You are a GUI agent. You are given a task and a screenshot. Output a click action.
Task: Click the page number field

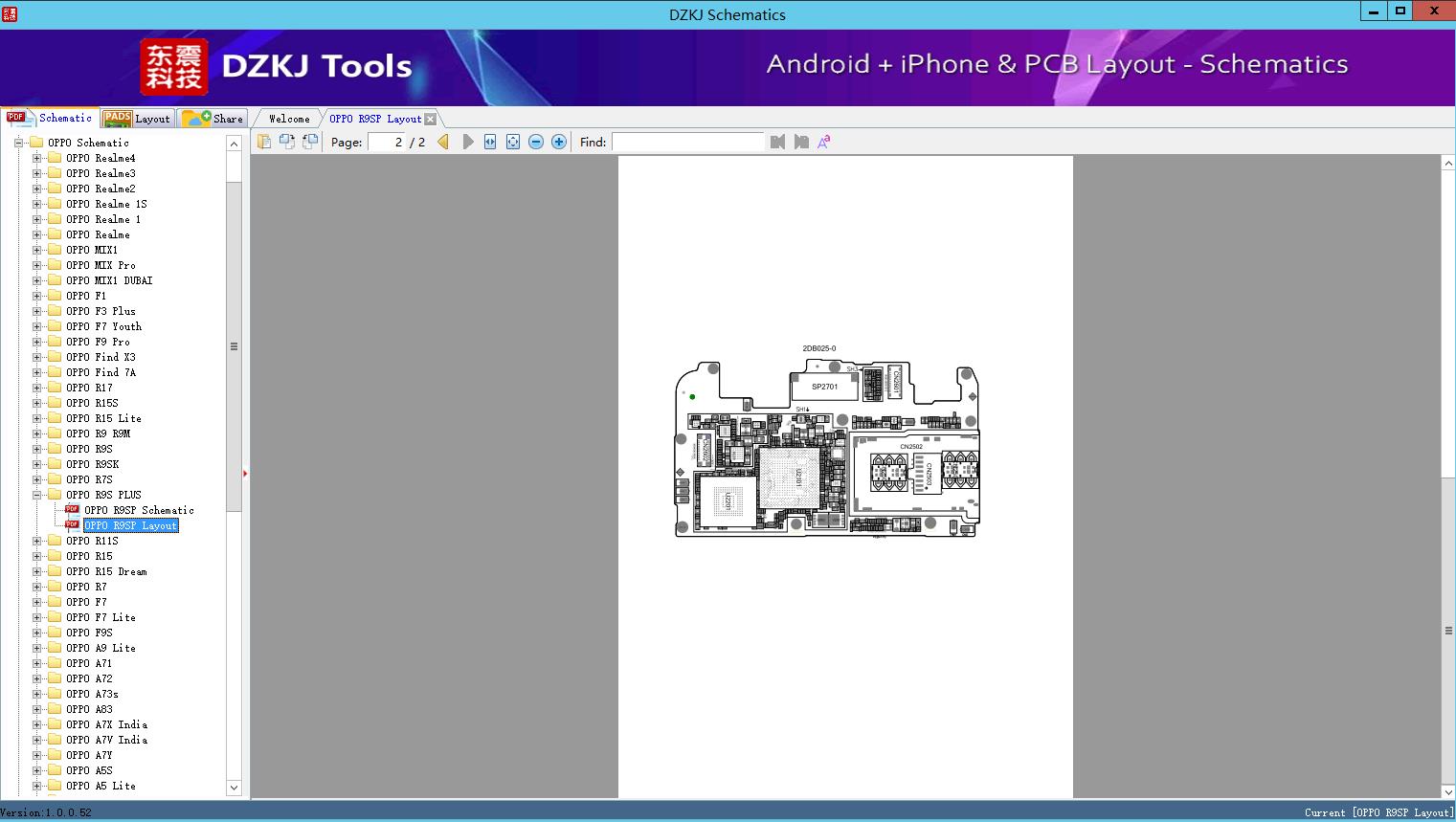tap(387, 142)
